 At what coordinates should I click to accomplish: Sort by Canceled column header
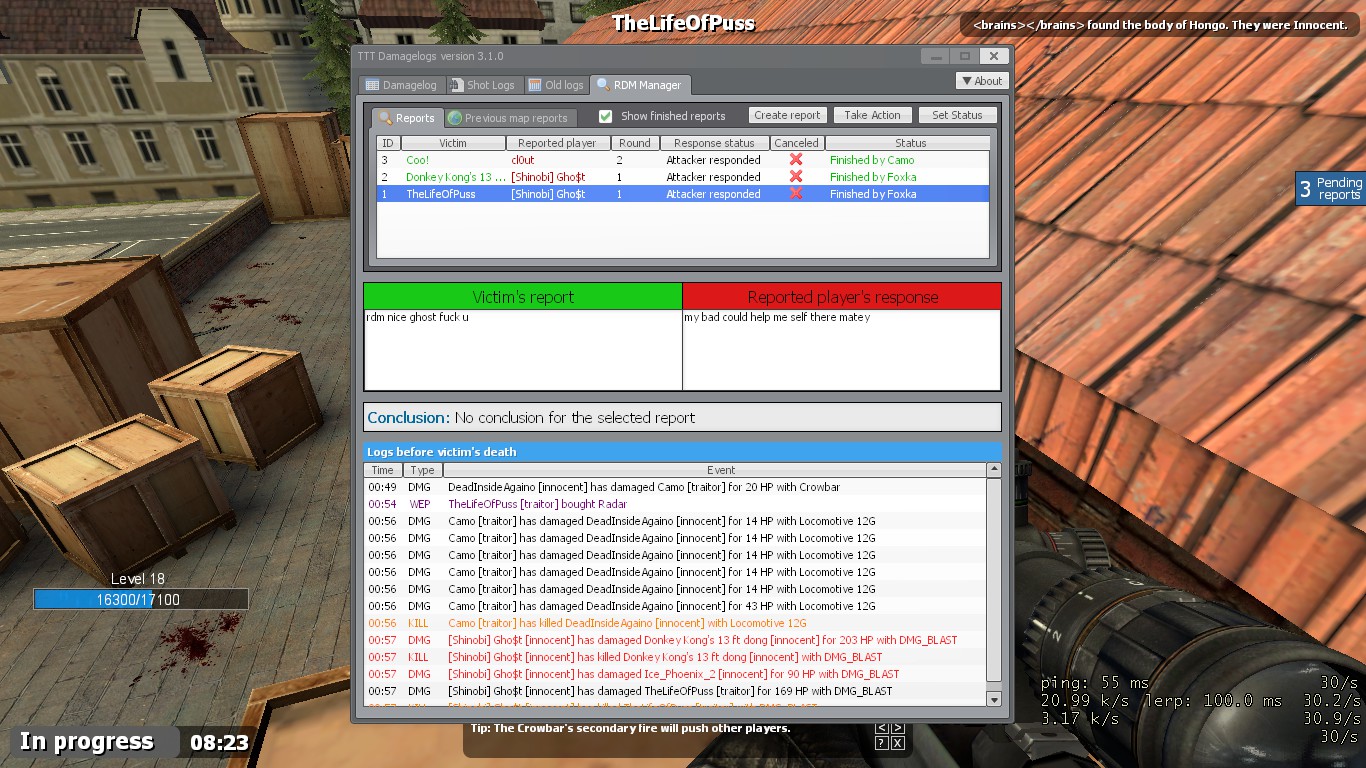click(x=796, y=143)
